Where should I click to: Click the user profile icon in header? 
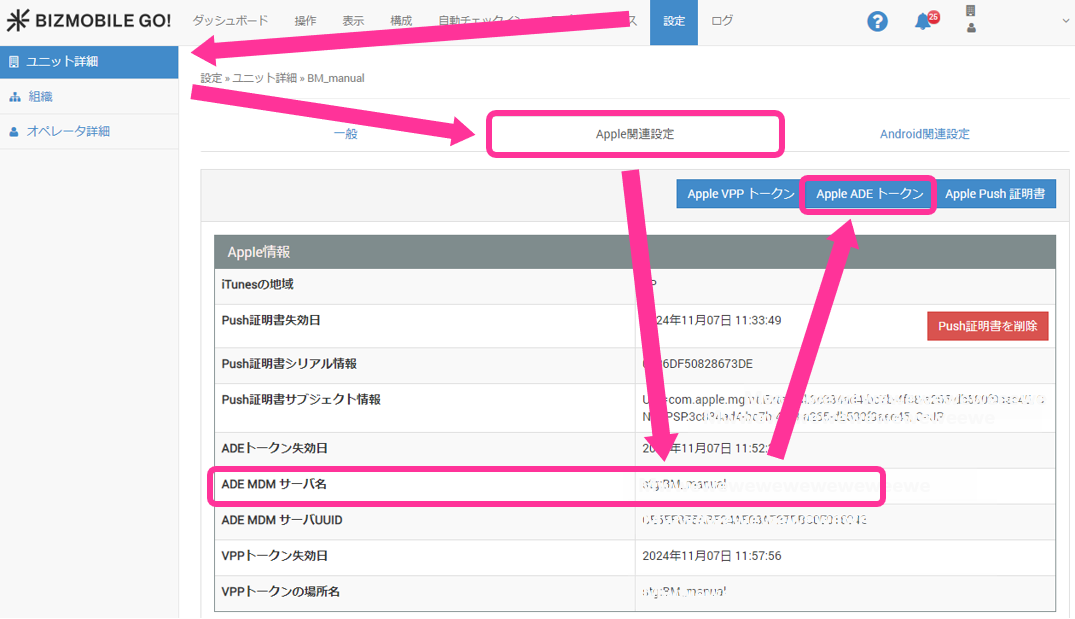coord(971,29)
